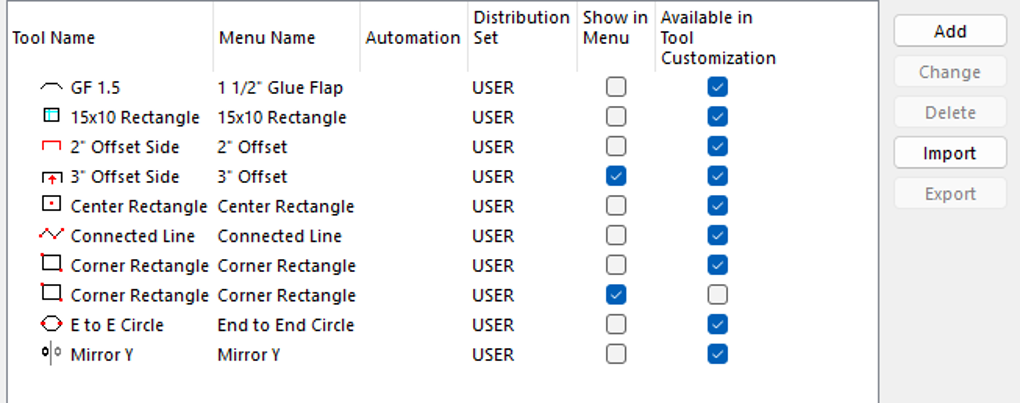Select the 2" Offset Side tool icon
Image resolution: width=1020 pixels, height=403 pixels.
51,147
